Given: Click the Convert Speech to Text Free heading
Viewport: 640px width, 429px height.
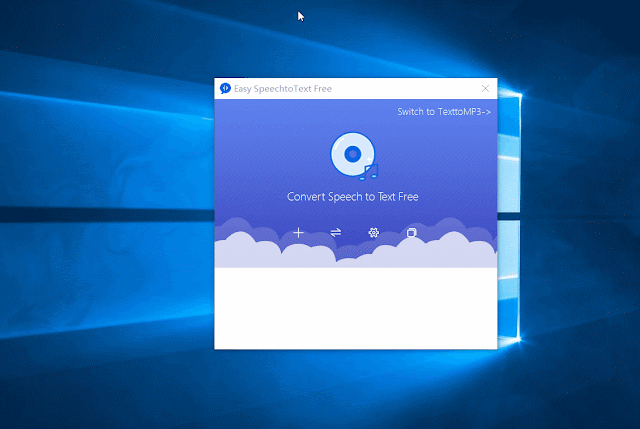Looking at the screenshot, I should coord(353,197).
